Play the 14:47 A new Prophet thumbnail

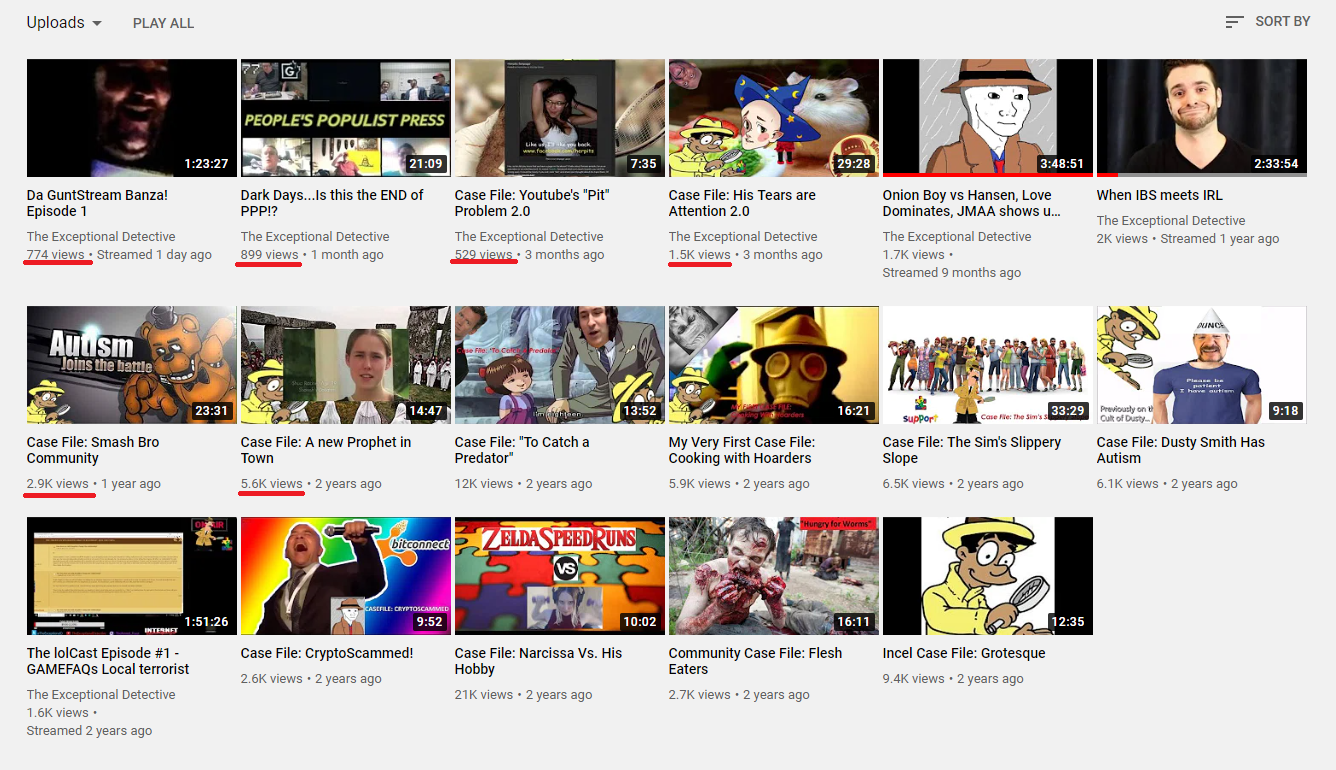click(x=346, y=365)
